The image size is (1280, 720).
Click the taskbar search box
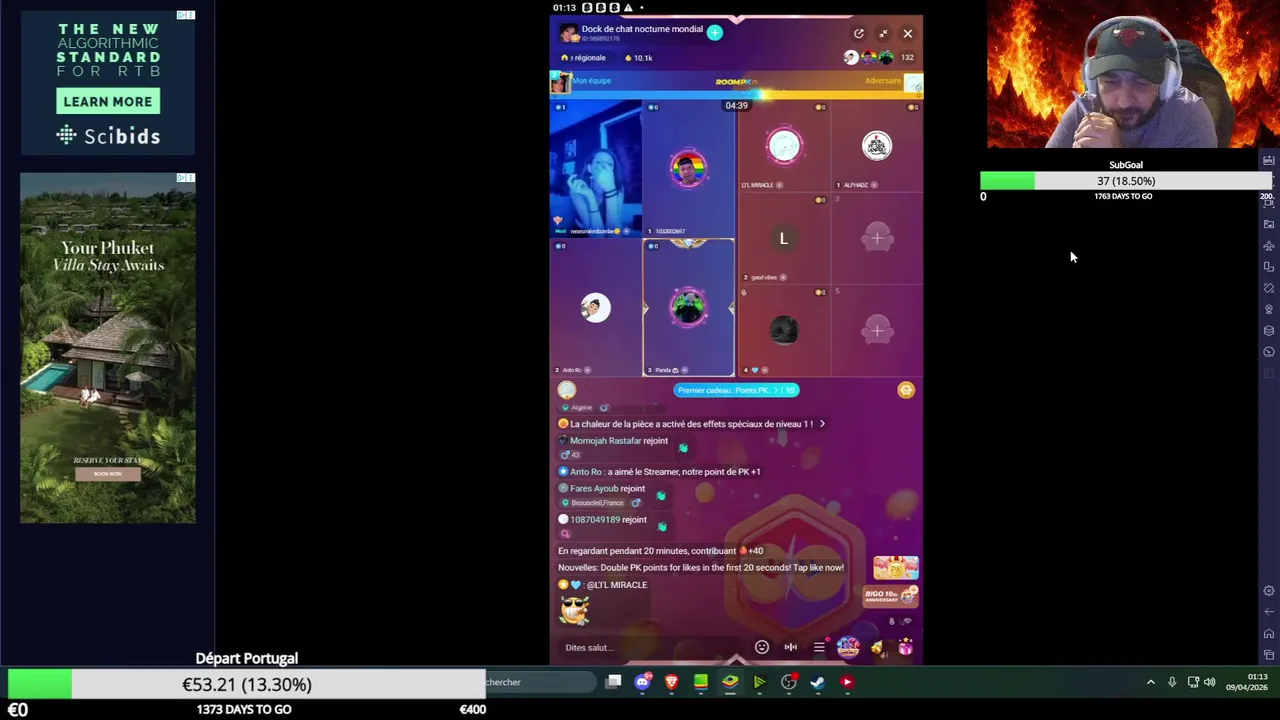[540, 682]
